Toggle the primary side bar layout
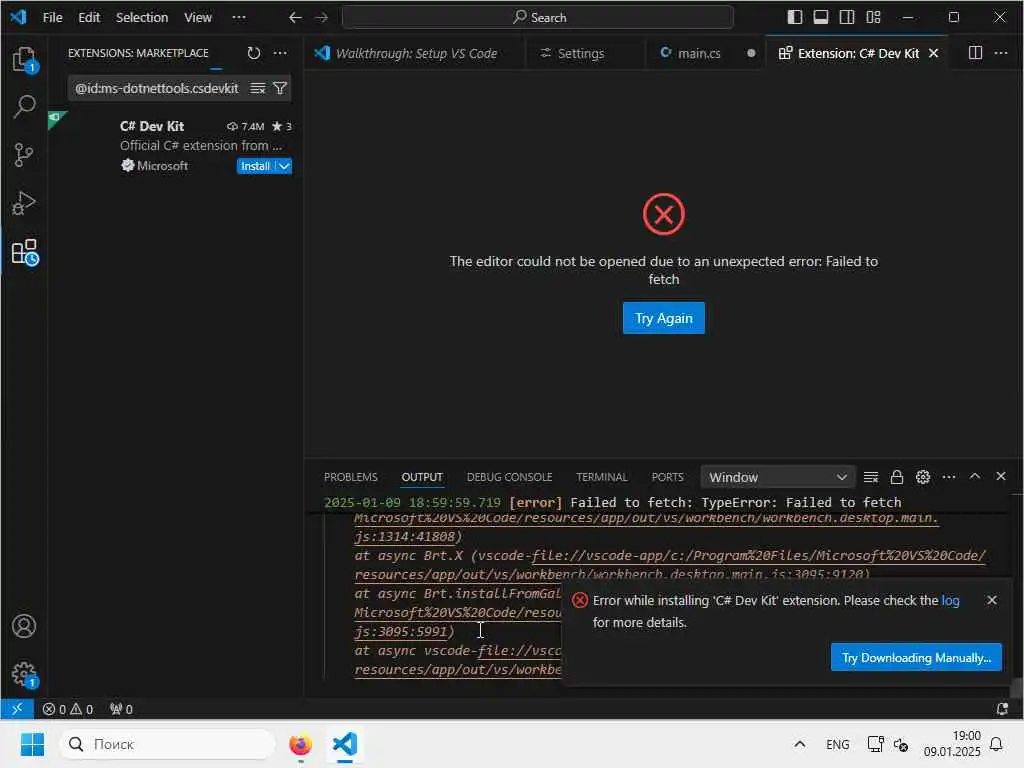 click(795, 18)
